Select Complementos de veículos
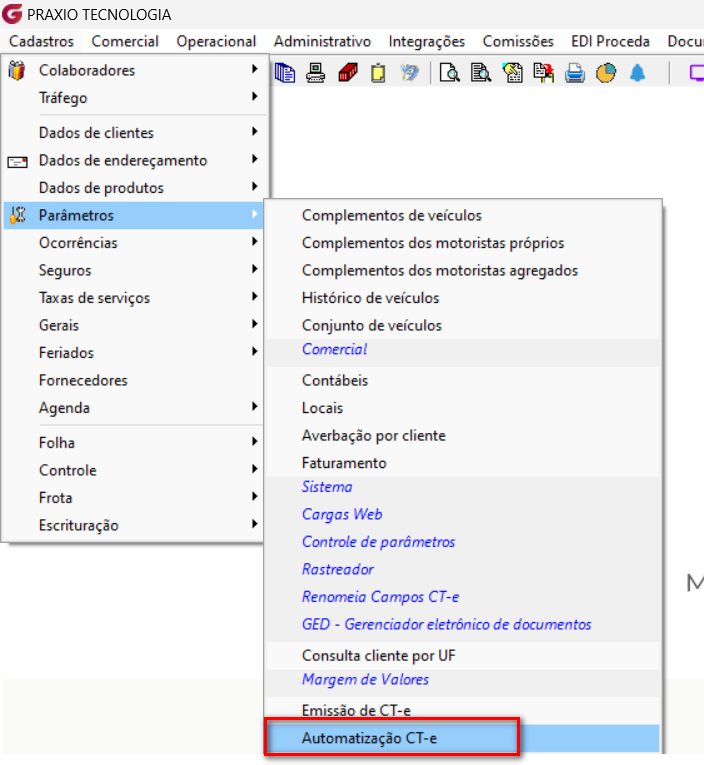 point(462,215)
